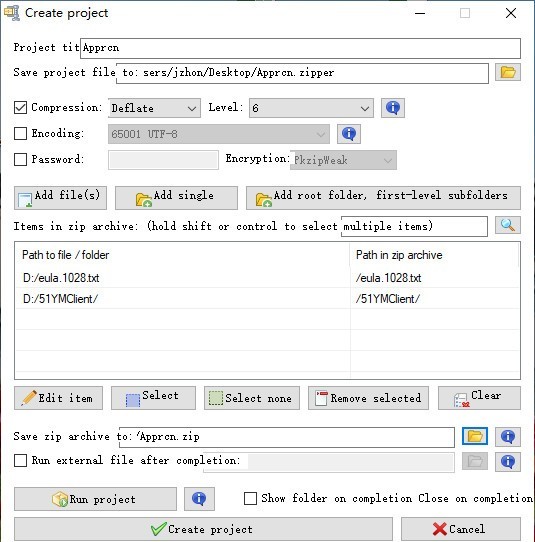Click the /eula.1028.txt archive path cell
This screenshot has width=535, height=542.
point(435,278)
